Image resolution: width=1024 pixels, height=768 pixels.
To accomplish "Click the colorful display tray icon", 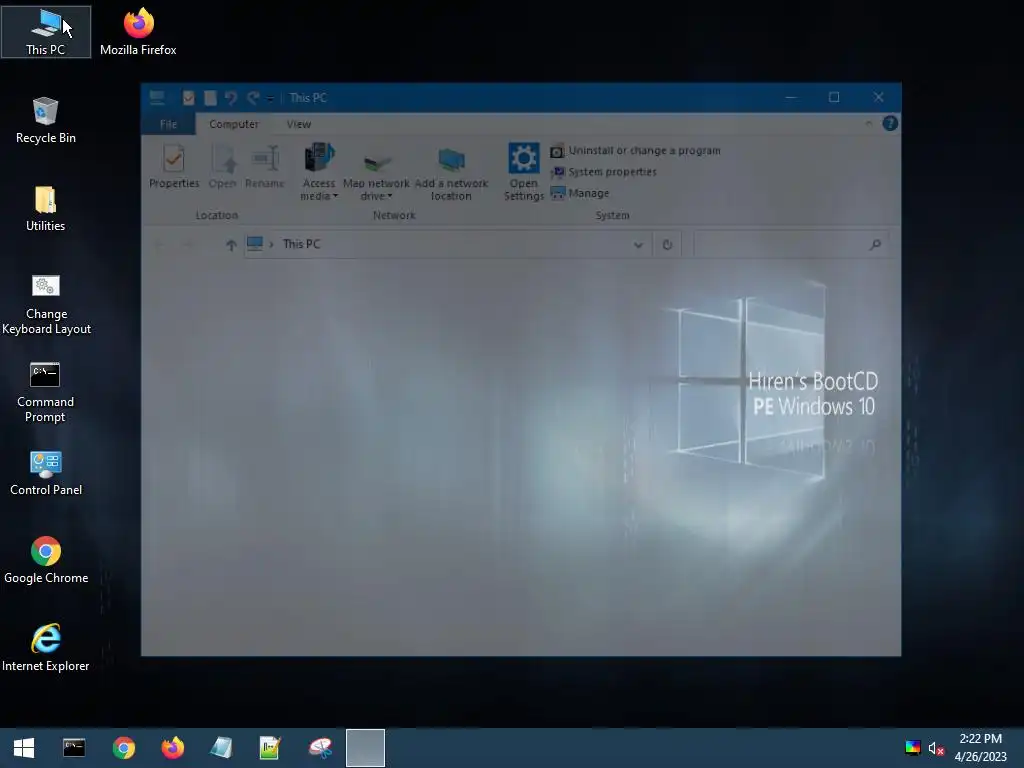I will [913, 748].
